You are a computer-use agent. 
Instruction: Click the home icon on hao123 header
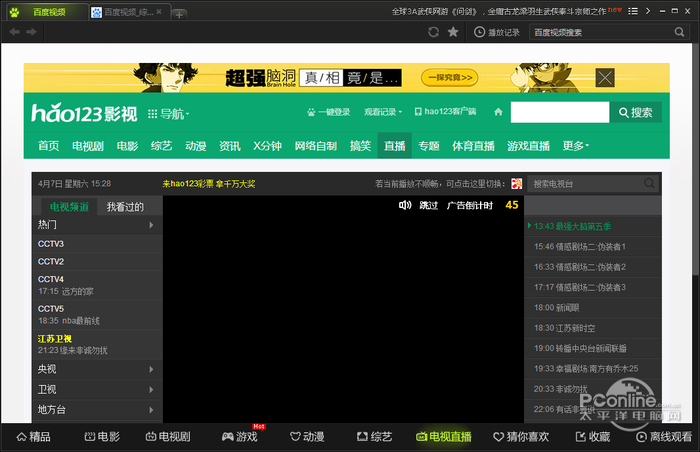coord(498,112)
